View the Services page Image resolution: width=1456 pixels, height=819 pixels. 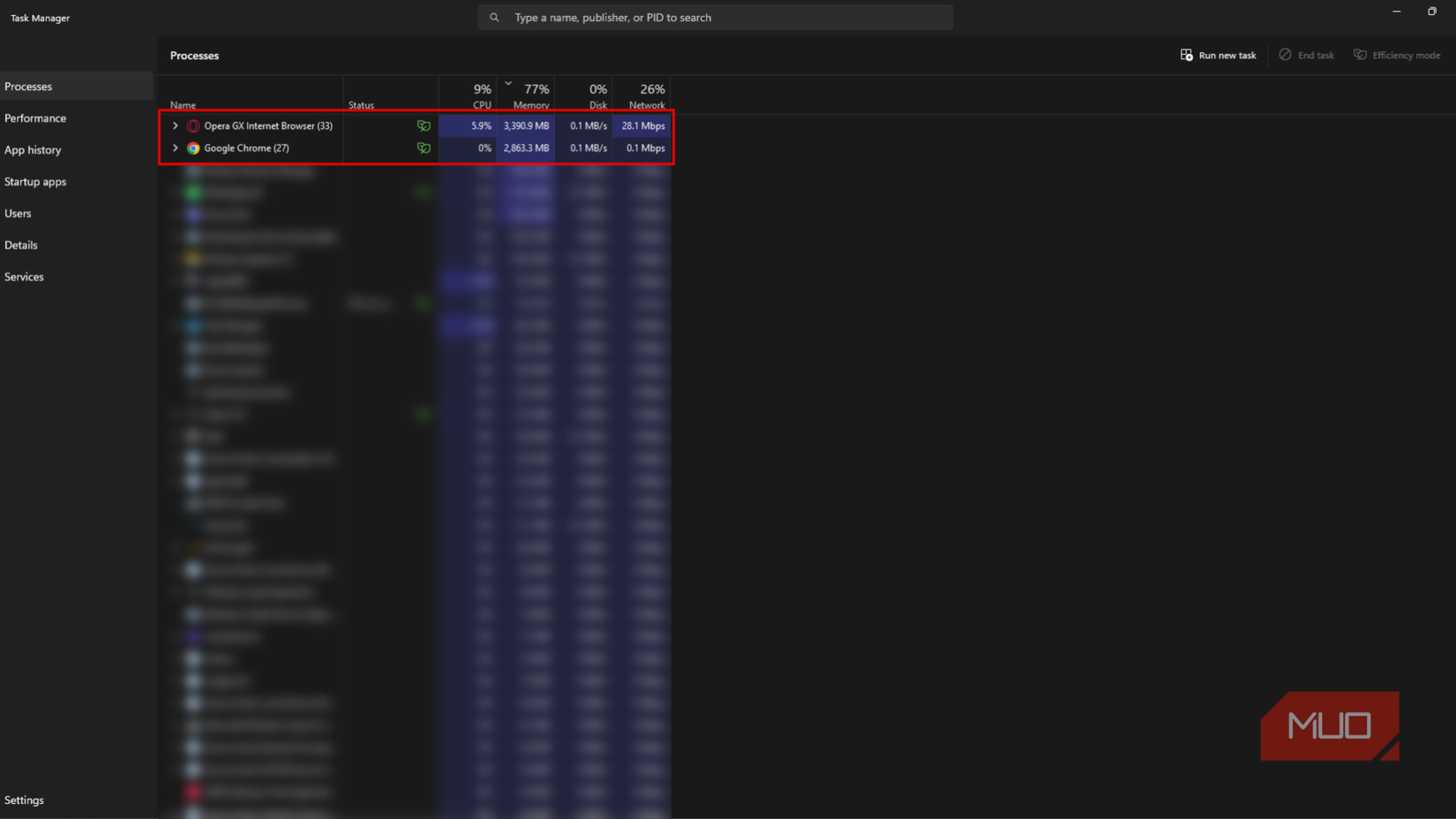(24, 276)
